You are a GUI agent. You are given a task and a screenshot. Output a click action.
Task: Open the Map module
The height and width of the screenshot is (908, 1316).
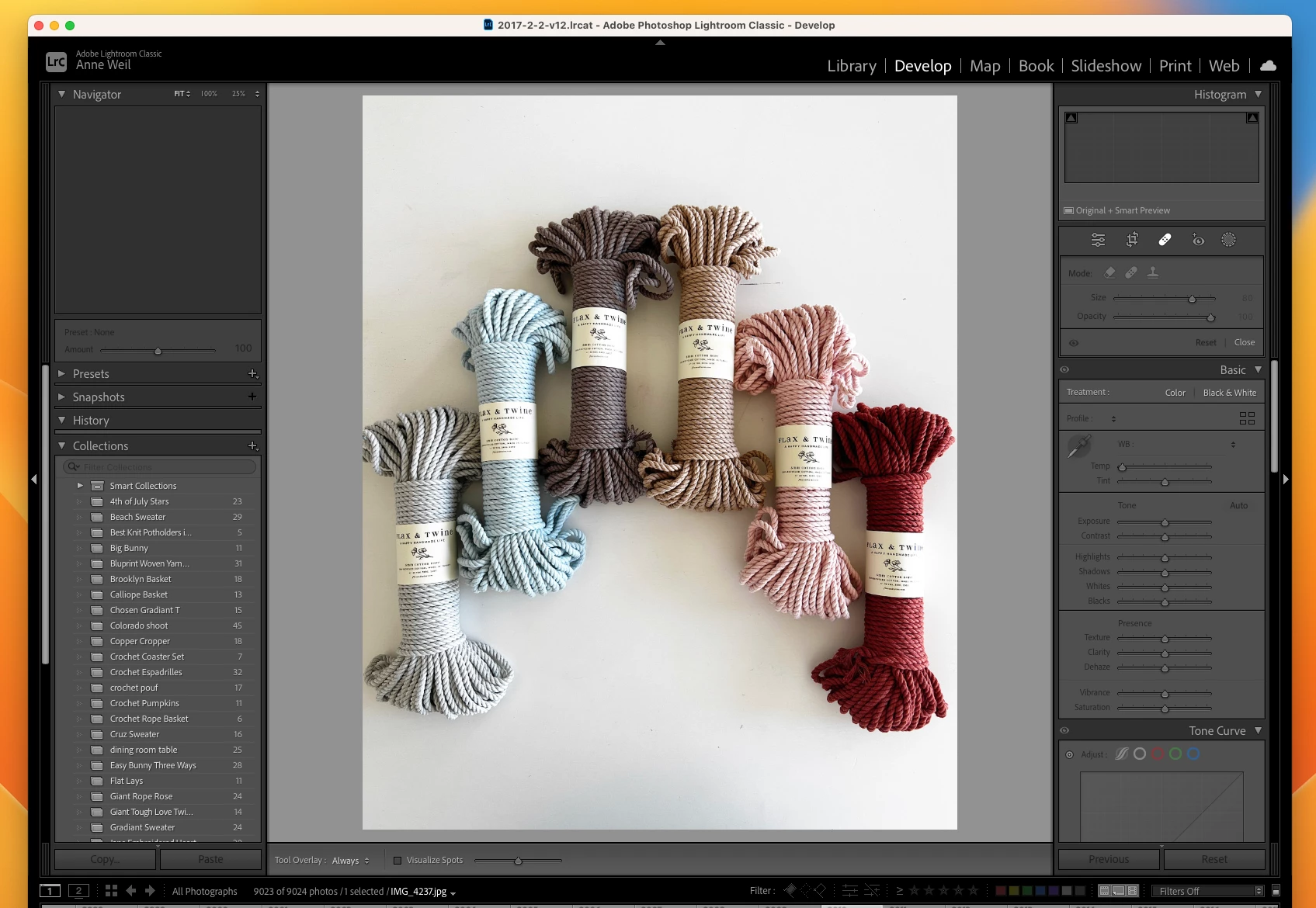984,66
